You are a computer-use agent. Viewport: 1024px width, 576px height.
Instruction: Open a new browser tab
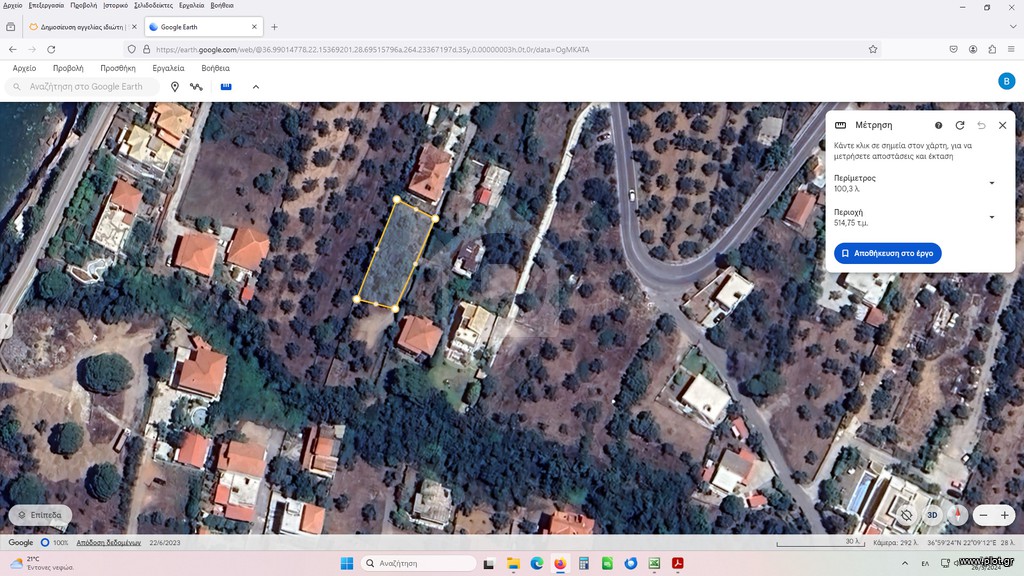click(x=274, y=27)
